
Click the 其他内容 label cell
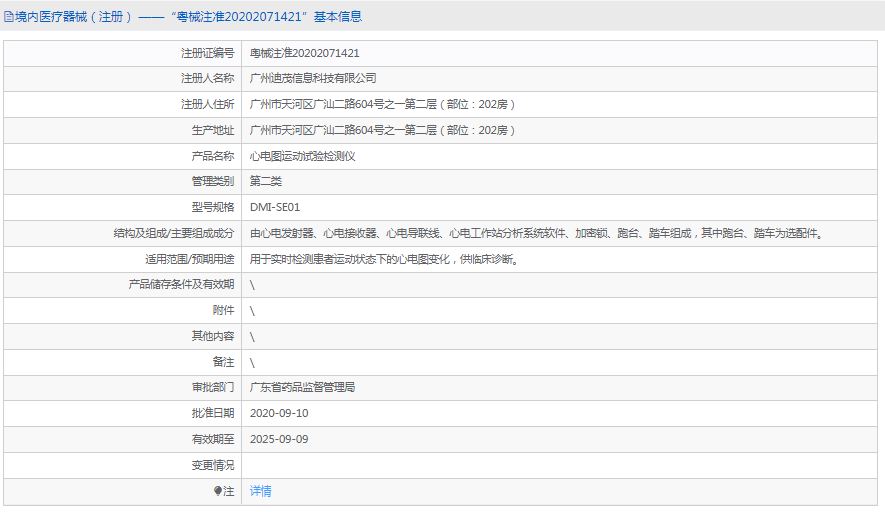click(x=122, y=336)
